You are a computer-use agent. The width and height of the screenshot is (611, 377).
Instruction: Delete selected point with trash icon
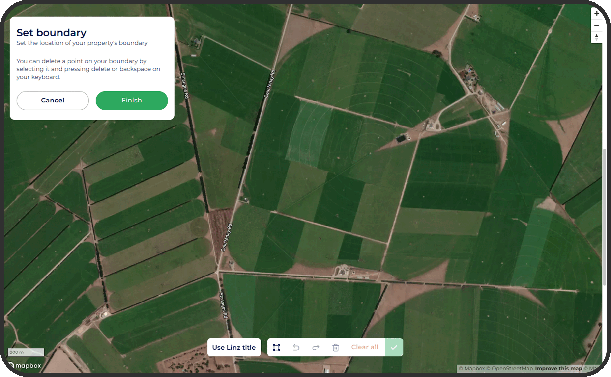click(336, 347)
